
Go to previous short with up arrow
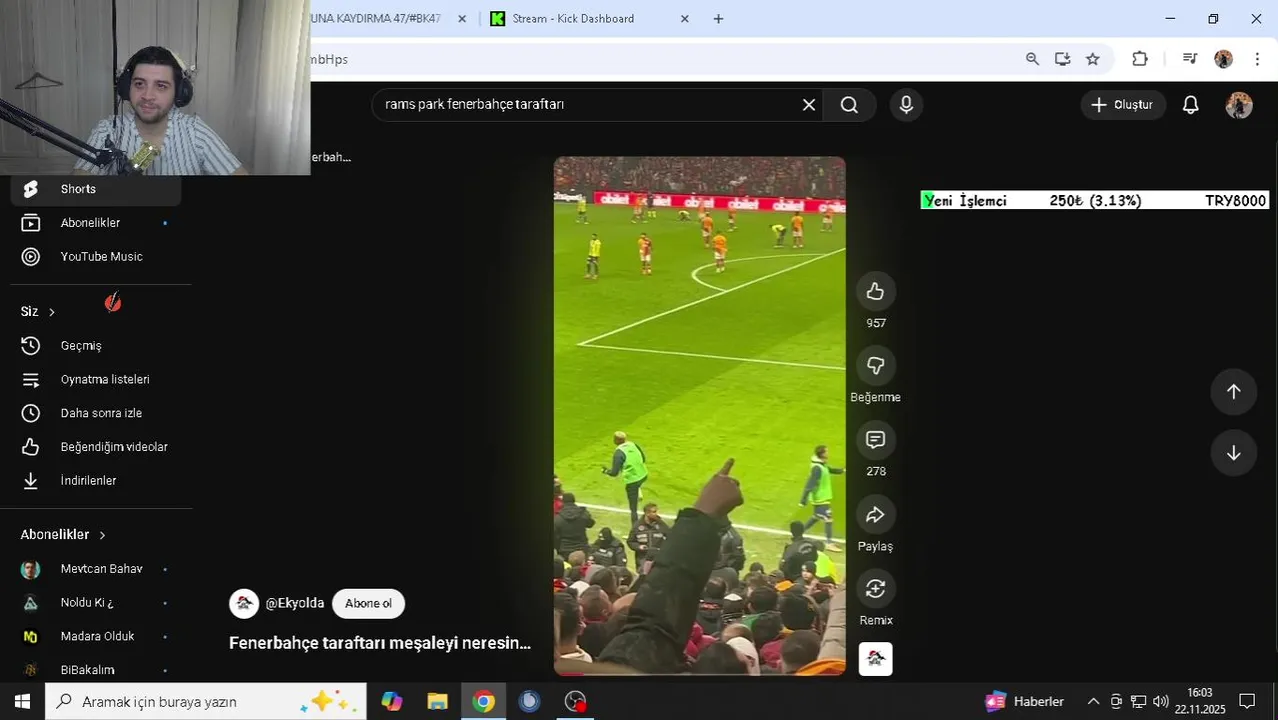pyautogui.click(x=1233, y=392)
